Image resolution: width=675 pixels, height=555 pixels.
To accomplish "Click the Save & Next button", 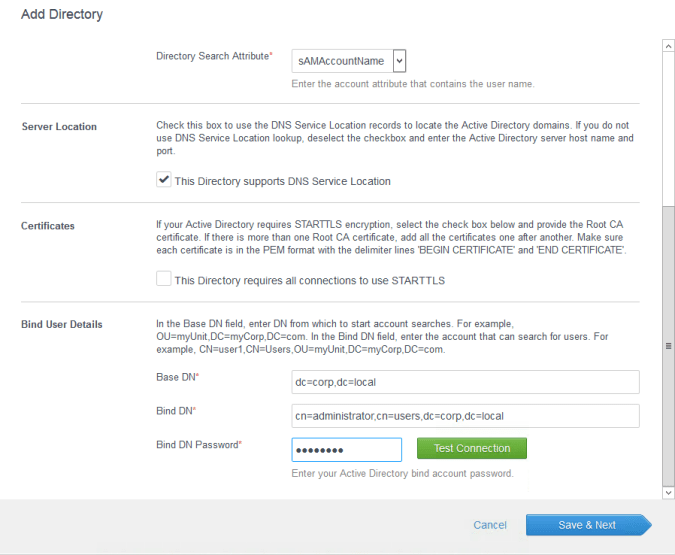I will (587, 525).
